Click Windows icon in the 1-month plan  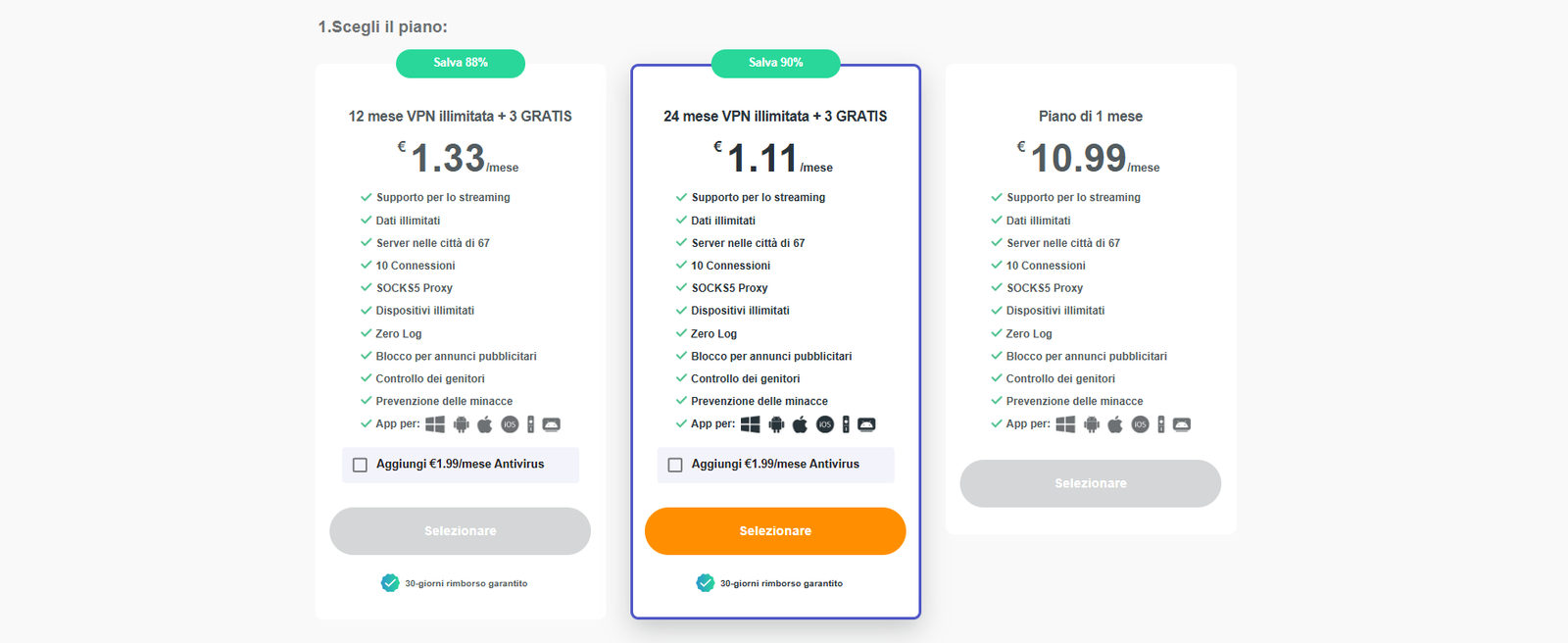pyautogui.click(x=1065, y=424)
